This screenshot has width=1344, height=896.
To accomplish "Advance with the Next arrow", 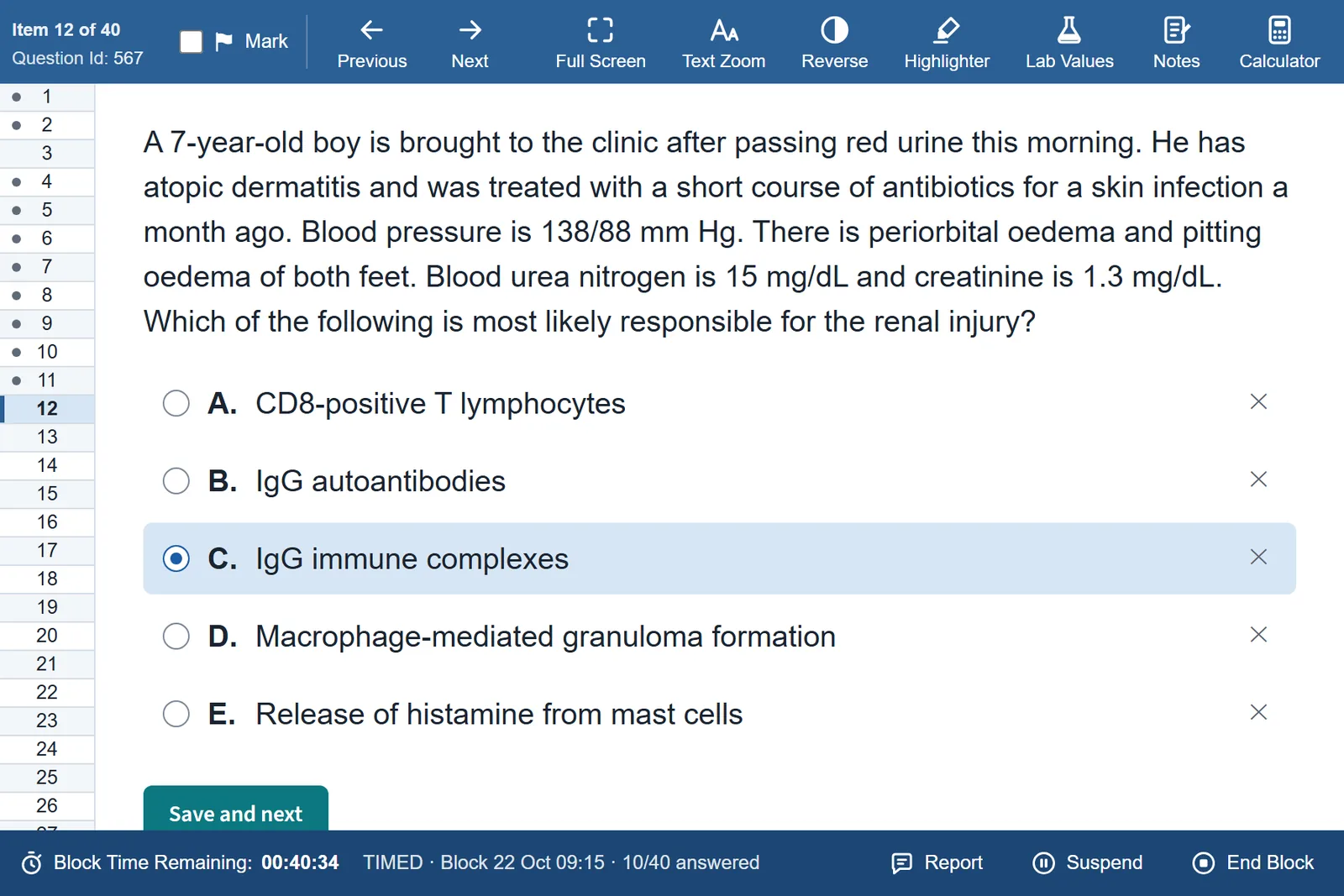I will pyautogui.click(x=470, y=44).
